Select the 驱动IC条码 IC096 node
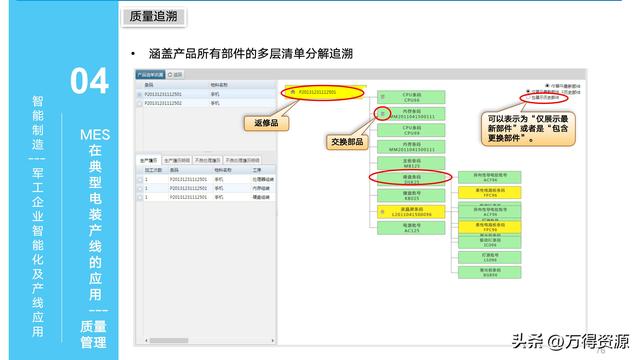Image resolution: width=640 pixels, height=360 pixels. (489, 242)
